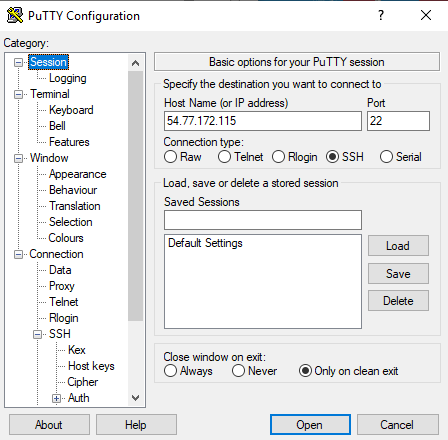Open the Logging category
This screenshot has width=448, height=440.
(x=68, y=78)
